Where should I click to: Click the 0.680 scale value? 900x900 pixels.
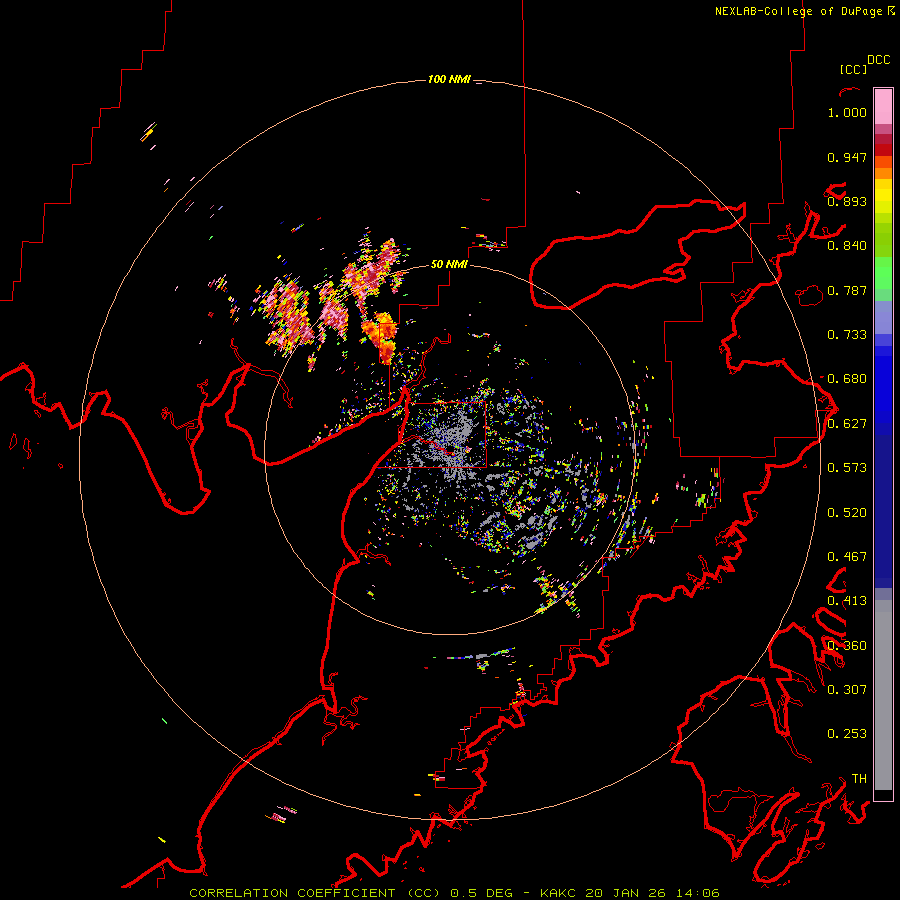click(x=847, y=379)
